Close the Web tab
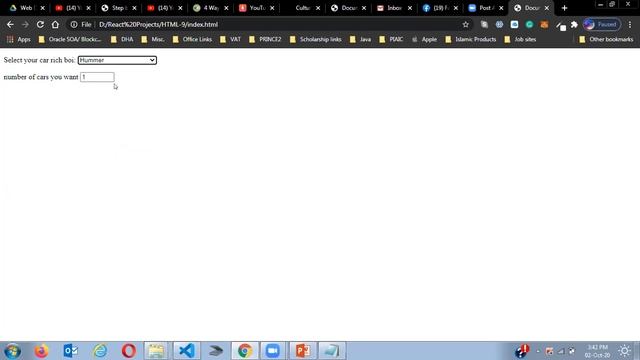The width and height of the screenshot is (640, 360). [42, 8]
